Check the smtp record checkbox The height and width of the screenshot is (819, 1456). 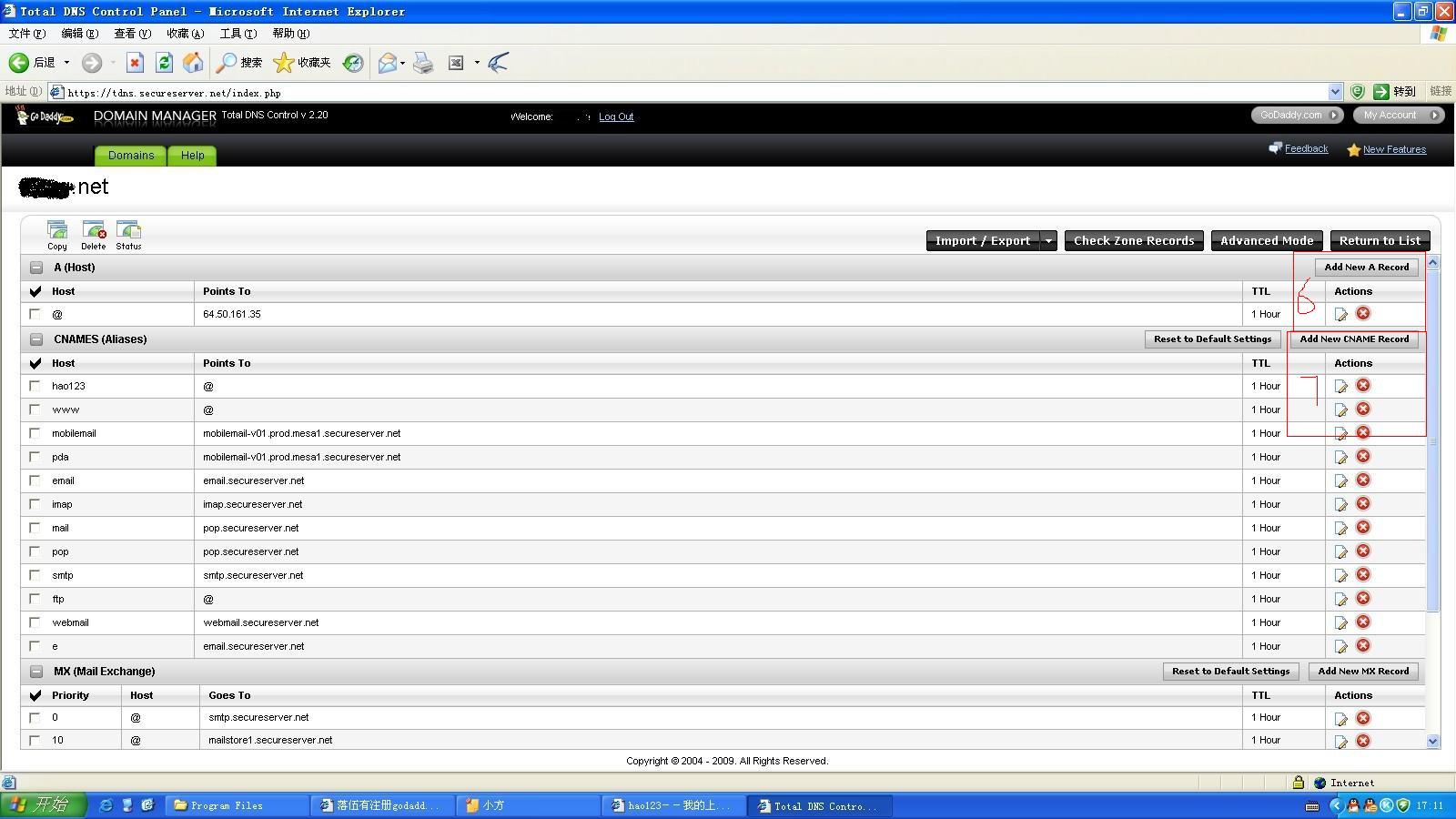[x=35, y=575]
